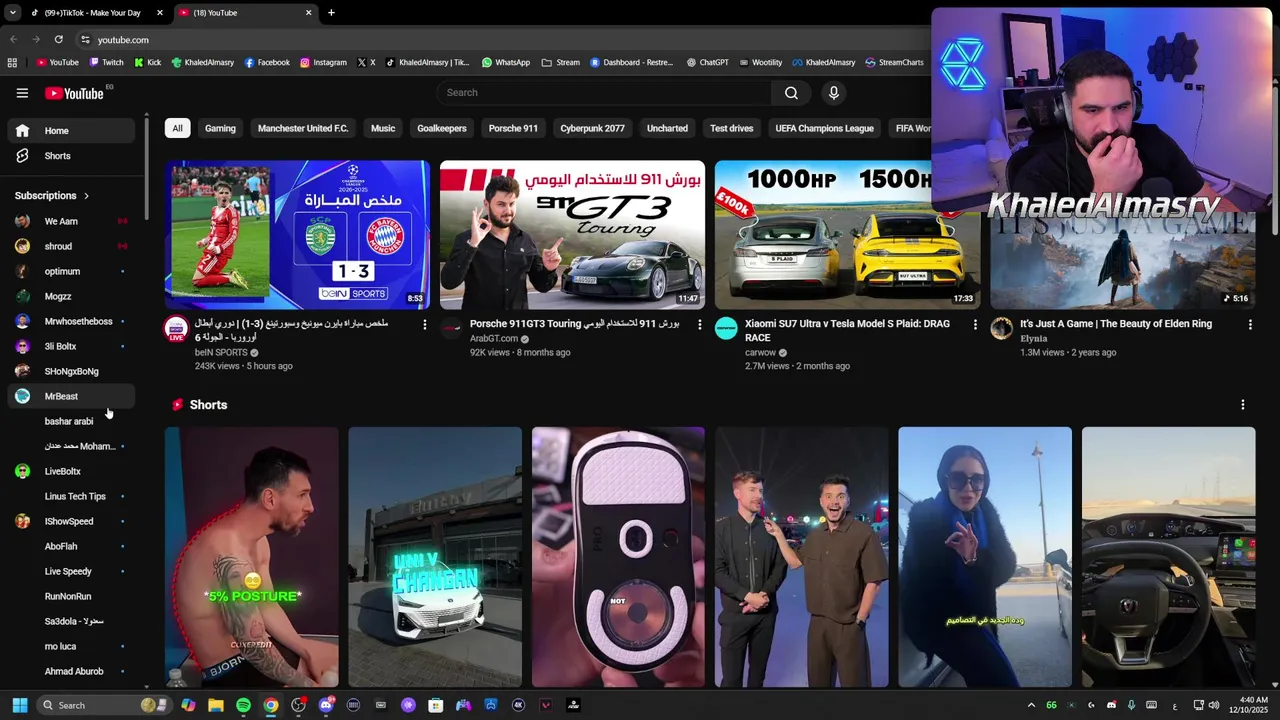Play the 1000HP vs 1500HP drag race thumbnail
Image resolution: width=1280 pixels, height=720 pixels.
pyautogui.click(x=847, y=235)
